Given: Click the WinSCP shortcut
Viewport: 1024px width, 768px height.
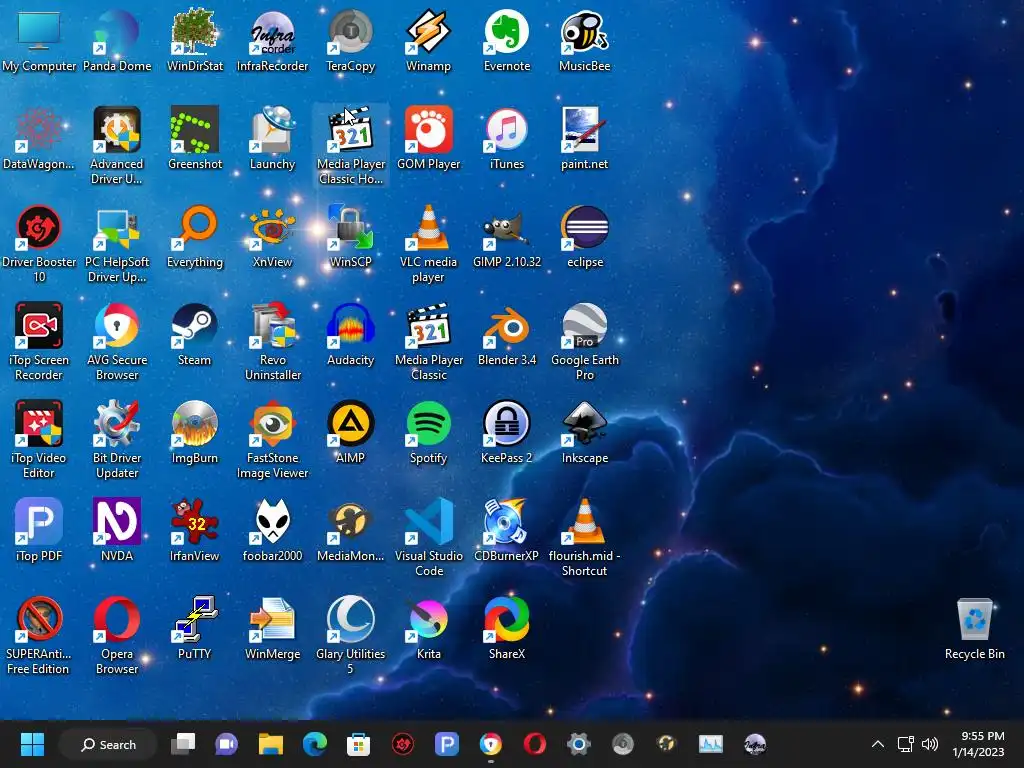Looking at the screenshot, I should [351, 227].
